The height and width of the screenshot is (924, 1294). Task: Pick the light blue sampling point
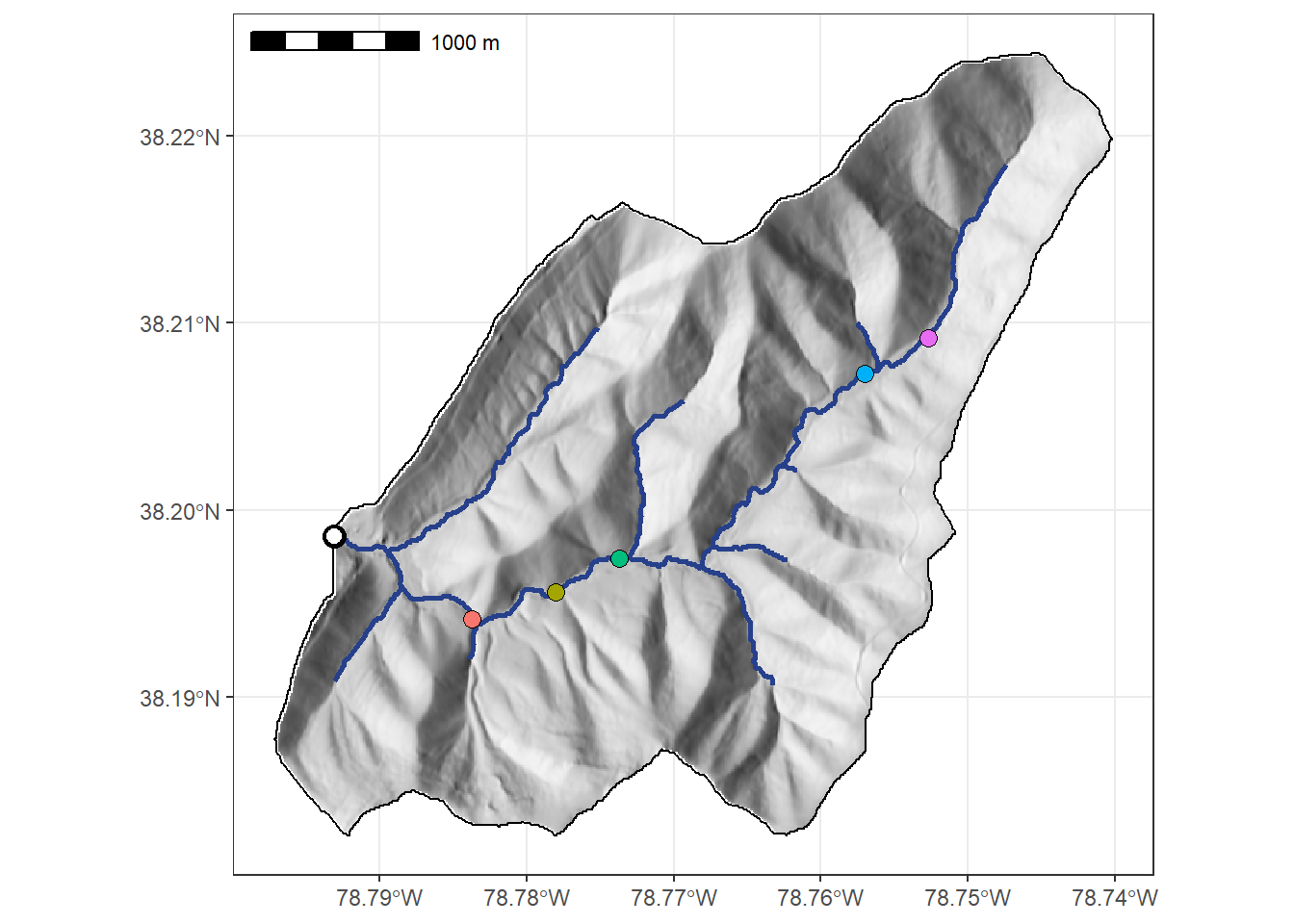pos(865,373)
